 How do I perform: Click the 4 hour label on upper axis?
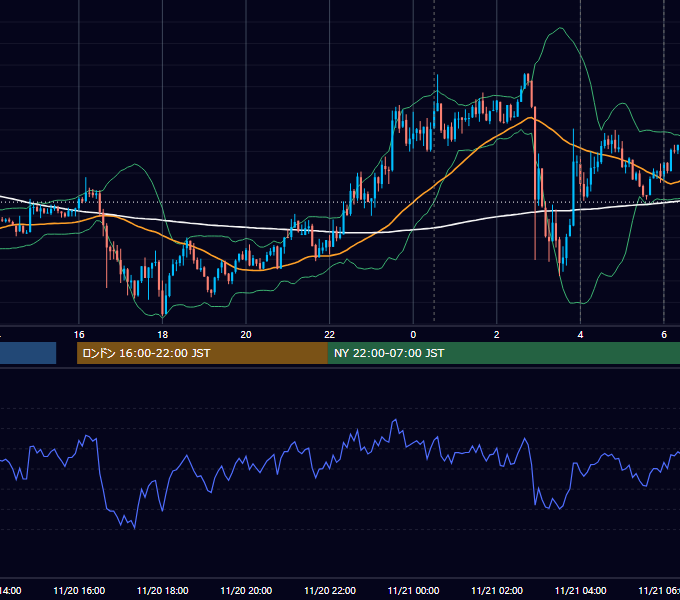580,335
